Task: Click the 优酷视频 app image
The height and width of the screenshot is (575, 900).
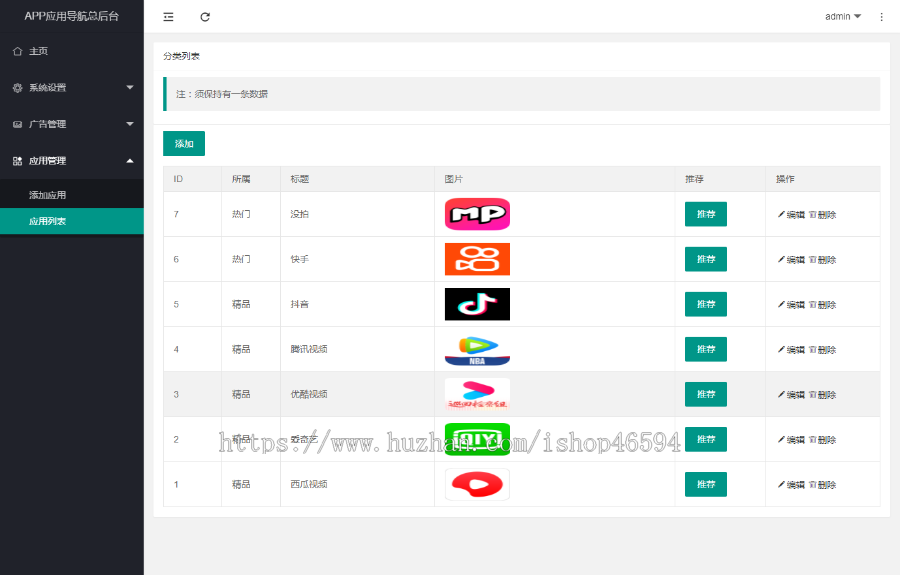Action: [477, 394]
